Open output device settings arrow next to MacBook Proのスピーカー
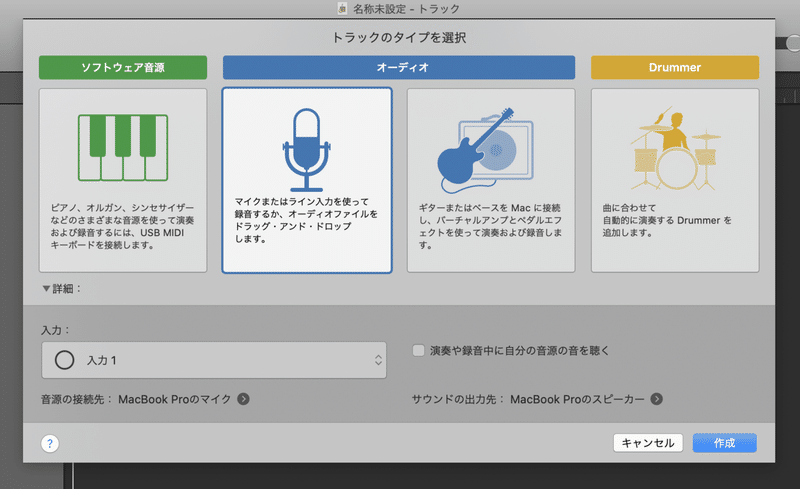The width and height of the screenshot is (800, 489). (x=657, y=399)
